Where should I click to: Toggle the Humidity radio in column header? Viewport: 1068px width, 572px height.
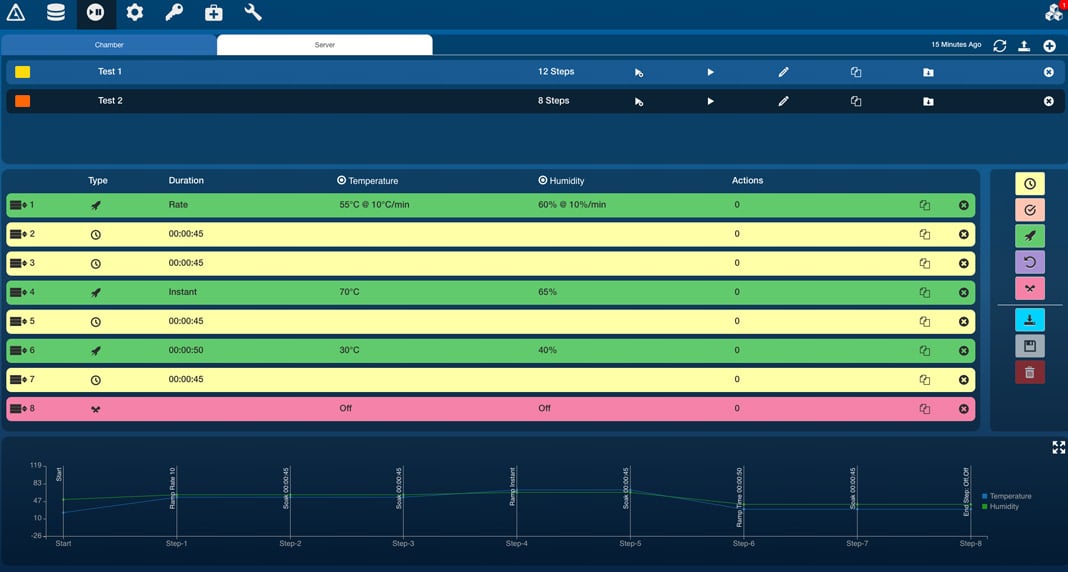pos(543,181)
